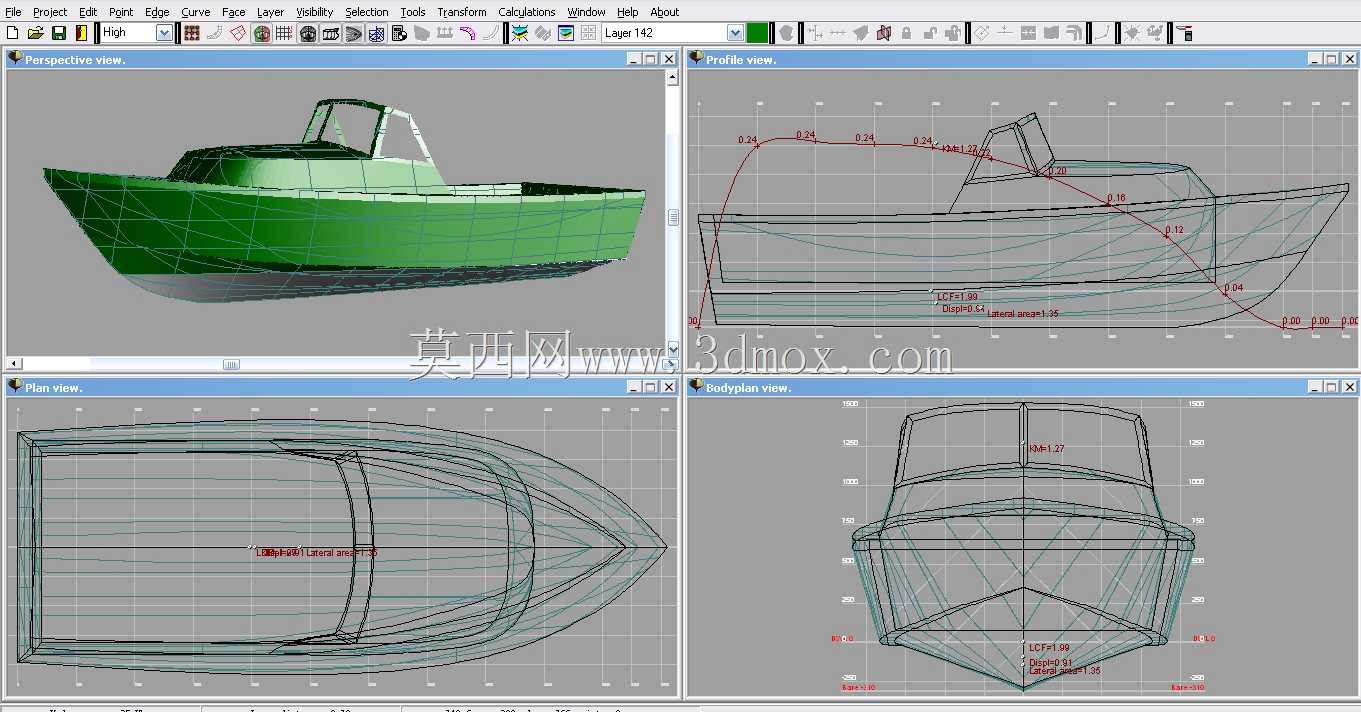Screen dimensions: 1361x712
Task: Open the File menu
Action: pos(13,12)
